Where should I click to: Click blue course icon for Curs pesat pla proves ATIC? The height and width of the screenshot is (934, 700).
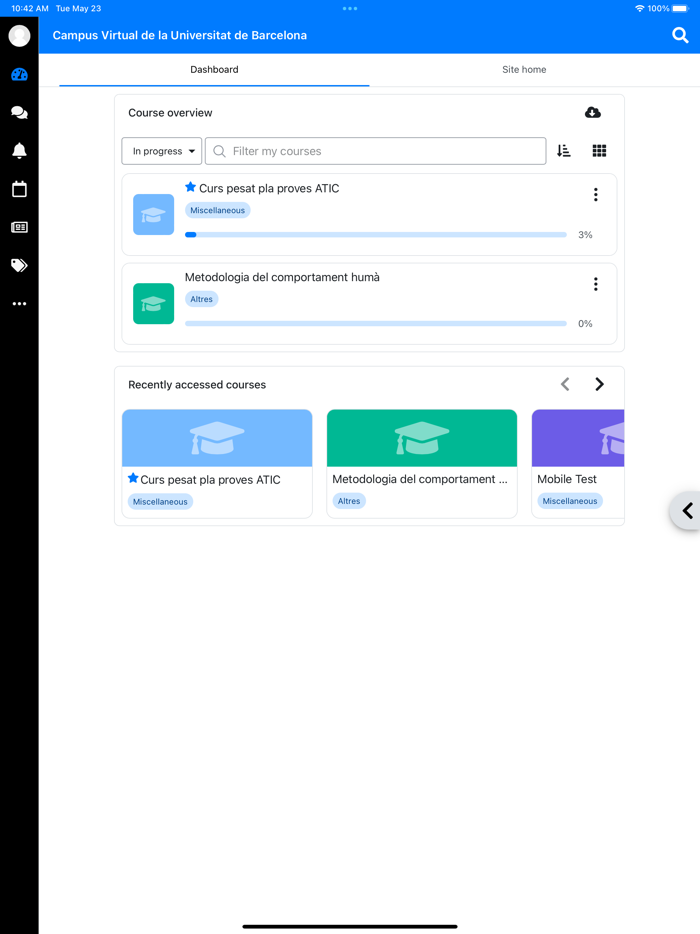click(x=154, y=214)
